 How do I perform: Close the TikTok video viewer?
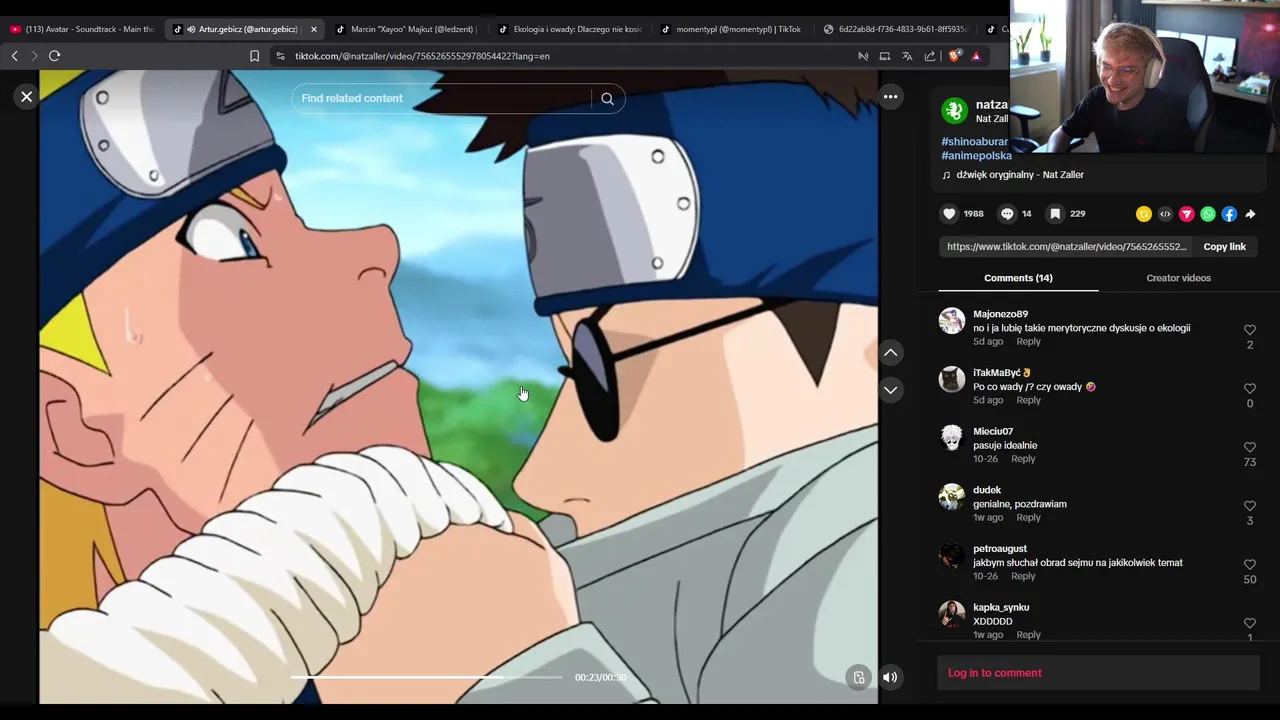(x=27, y=97)
